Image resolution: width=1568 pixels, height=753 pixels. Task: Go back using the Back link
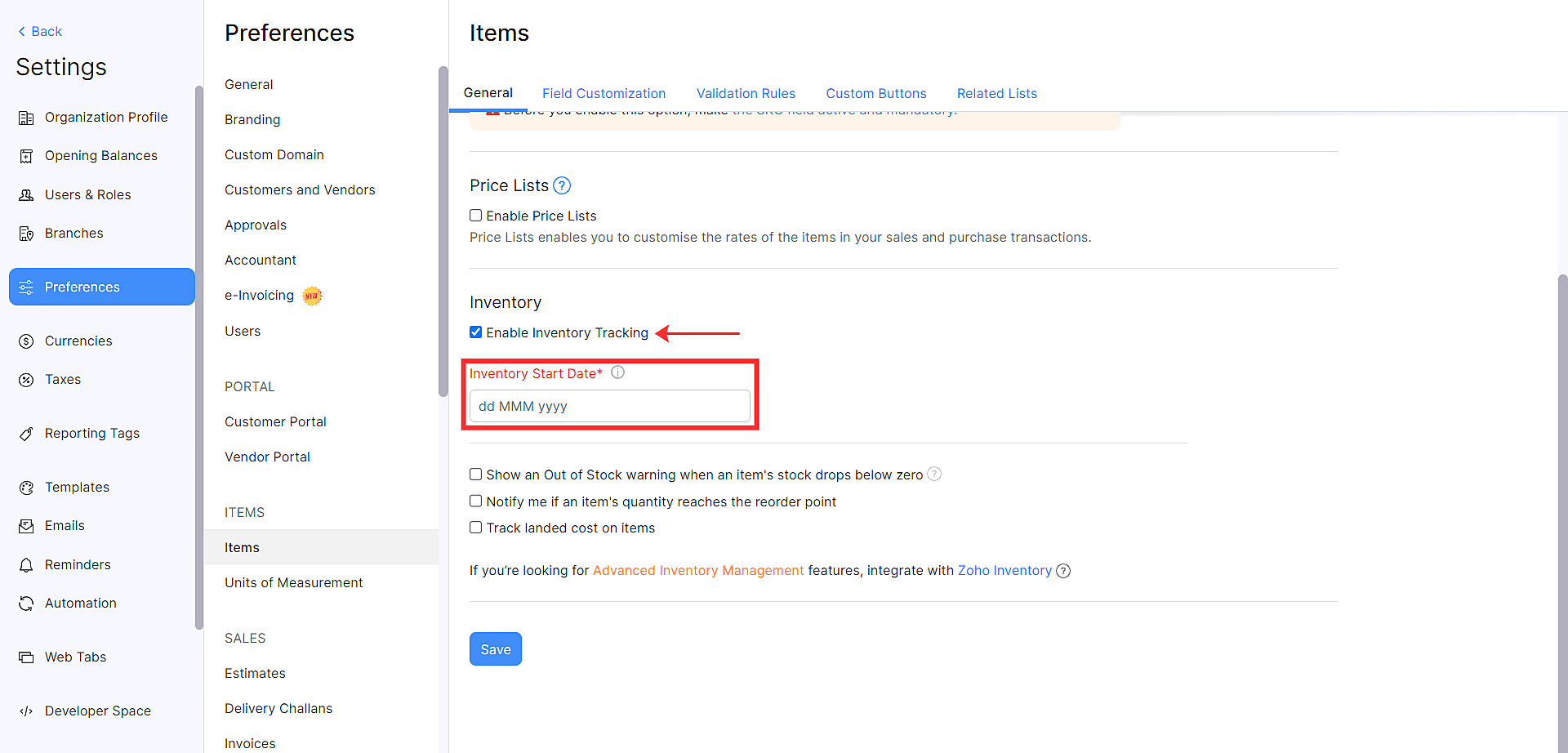click(39, 31)
